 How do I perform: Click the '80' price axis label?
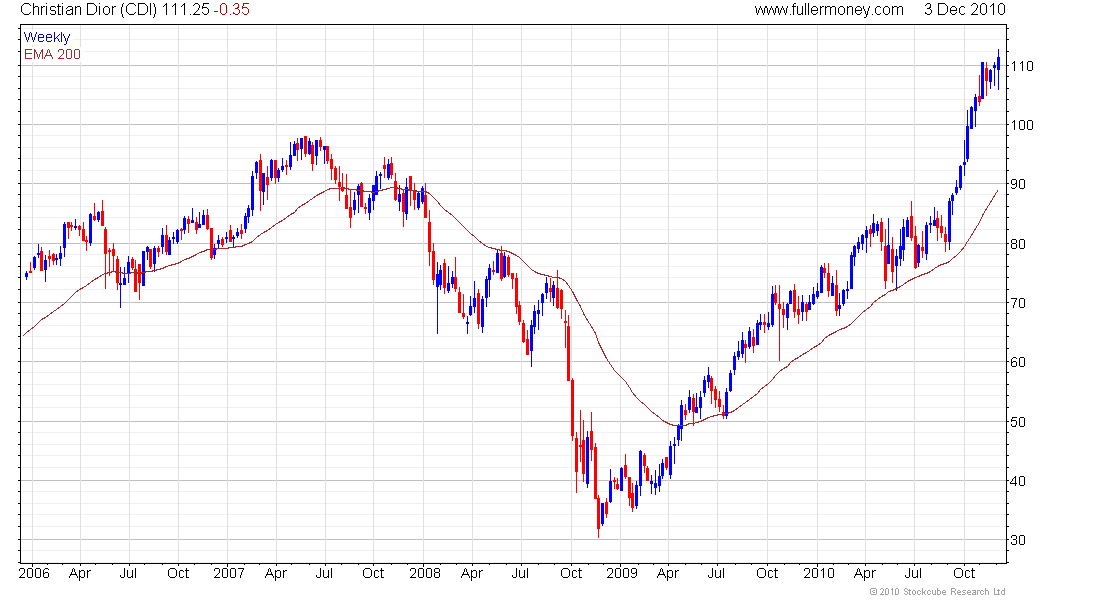point(1018,244)
